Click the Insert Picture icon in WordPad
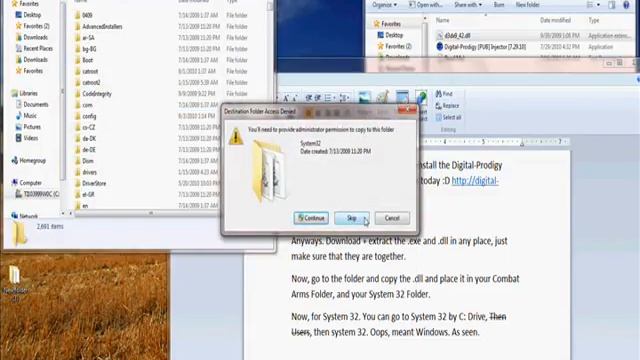This screenshot has height=360, width=640. 364,97
